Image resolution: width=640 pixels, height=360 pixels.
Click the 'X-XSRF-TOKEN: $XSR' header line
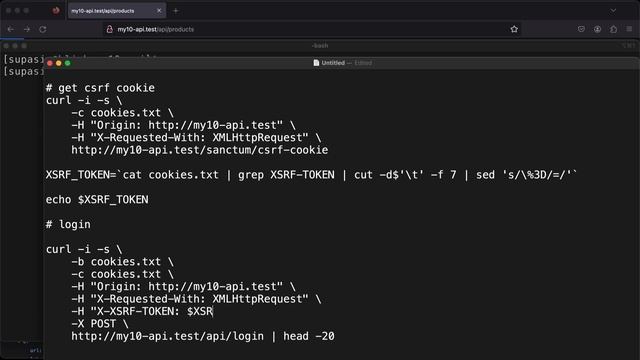coord(142,311)
